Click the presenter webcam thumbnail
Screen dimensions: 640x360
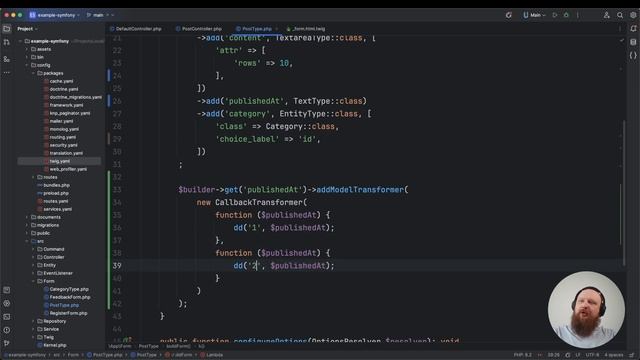click(x=586, y=310)
